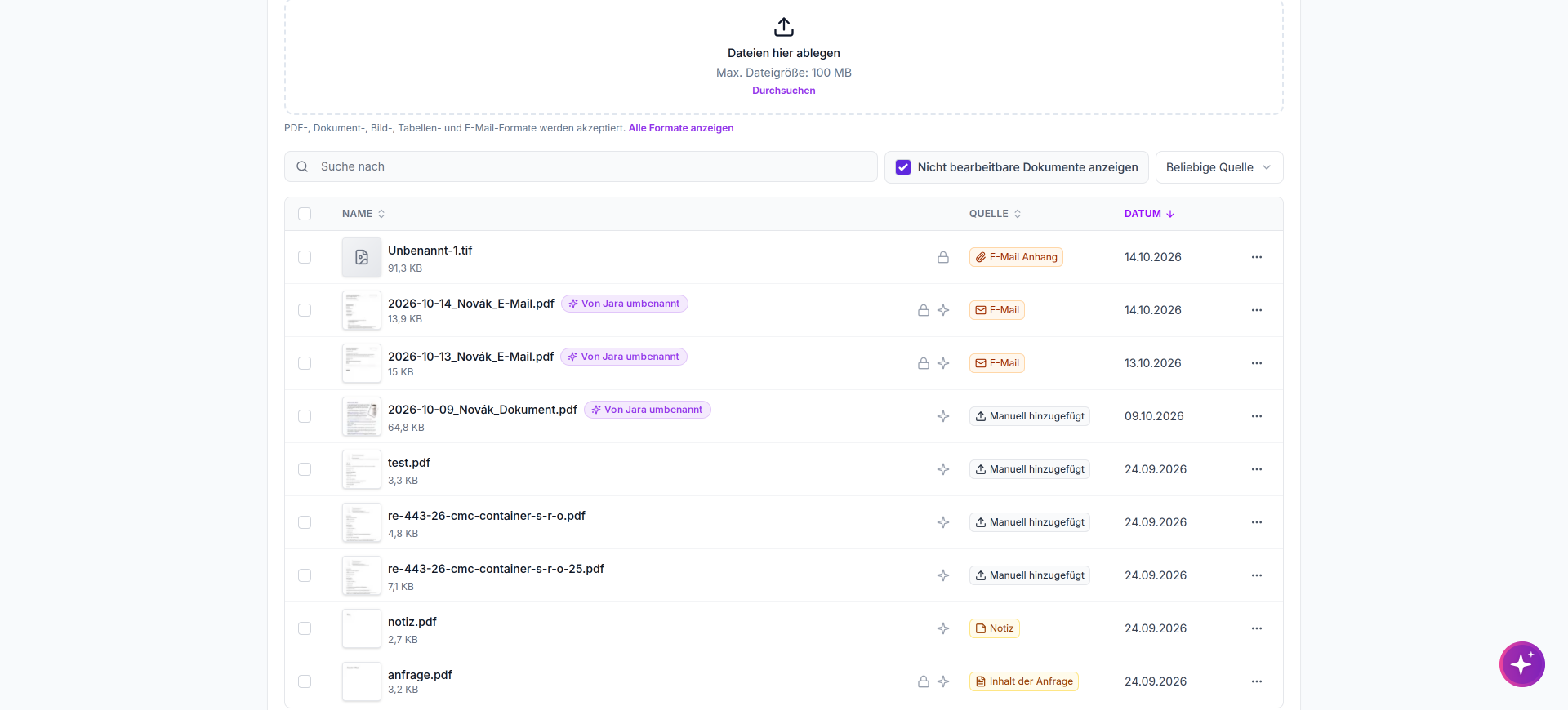Click the lock icon for anfrage.pdf
The image size is (1568, 710).
coord(924,681)
